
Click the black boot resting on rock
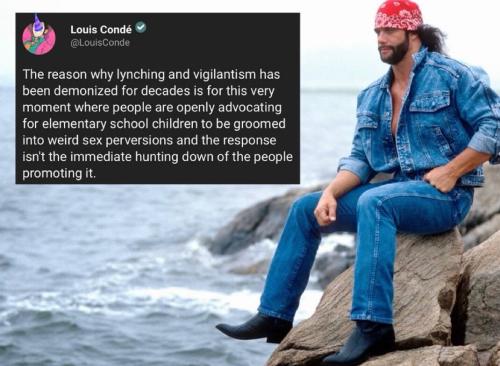[x=361, y=343]
